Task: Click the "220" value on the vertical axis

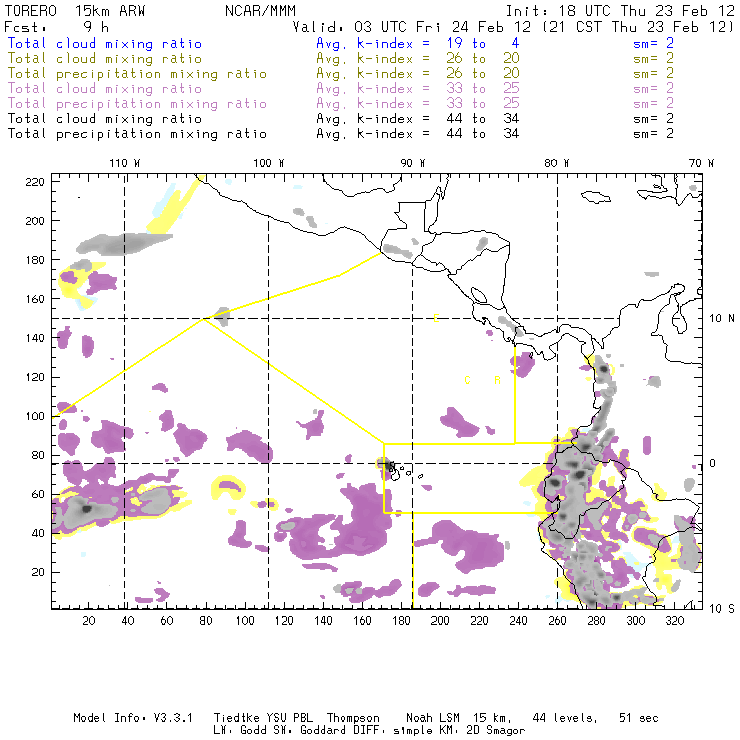Action: coord(35,182)
